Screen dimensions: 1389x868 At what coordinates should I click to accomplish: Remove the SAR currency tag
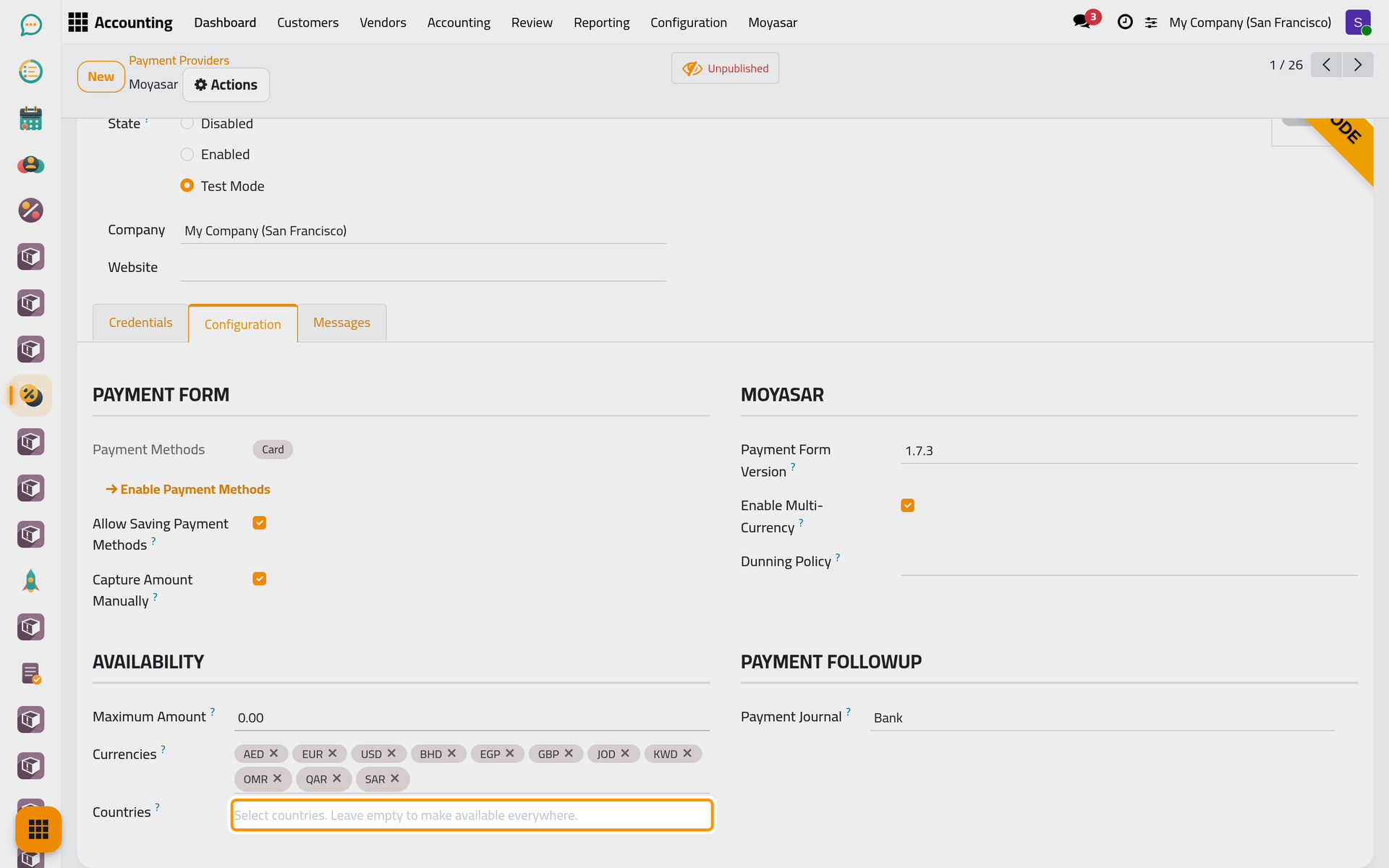(395, 778)
